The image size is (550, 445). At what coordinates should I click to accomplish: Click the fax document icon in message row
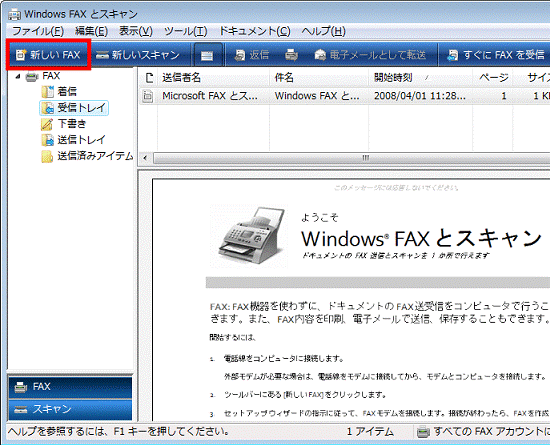click(x=148, y=96)
